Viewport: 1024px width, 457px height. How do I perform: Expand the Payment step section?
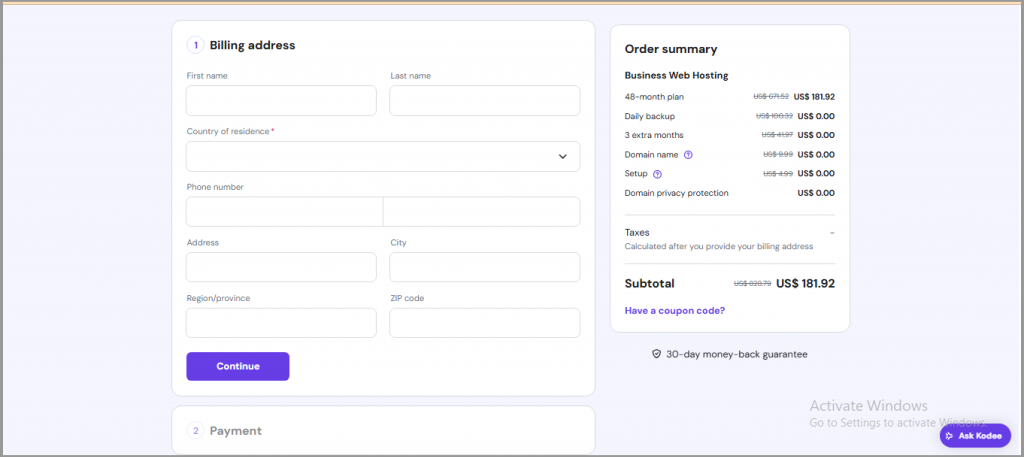383,431
